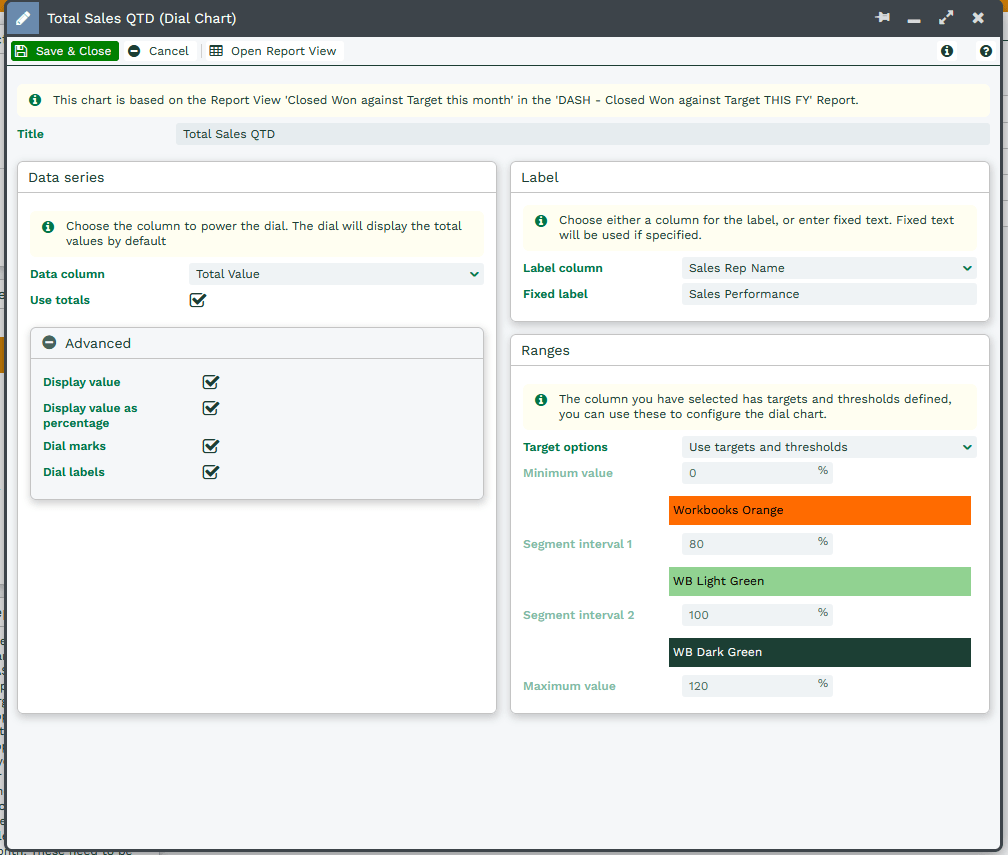Toggle the Display value checkbox

[210, 382]
